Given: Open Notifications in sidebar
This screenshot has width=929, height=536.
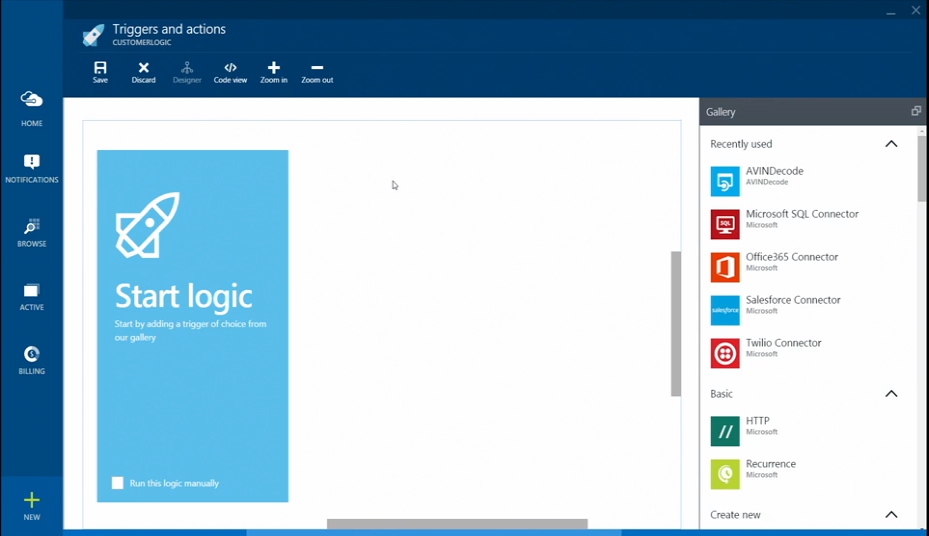Looking at the screenshot, I should [31, 169].
